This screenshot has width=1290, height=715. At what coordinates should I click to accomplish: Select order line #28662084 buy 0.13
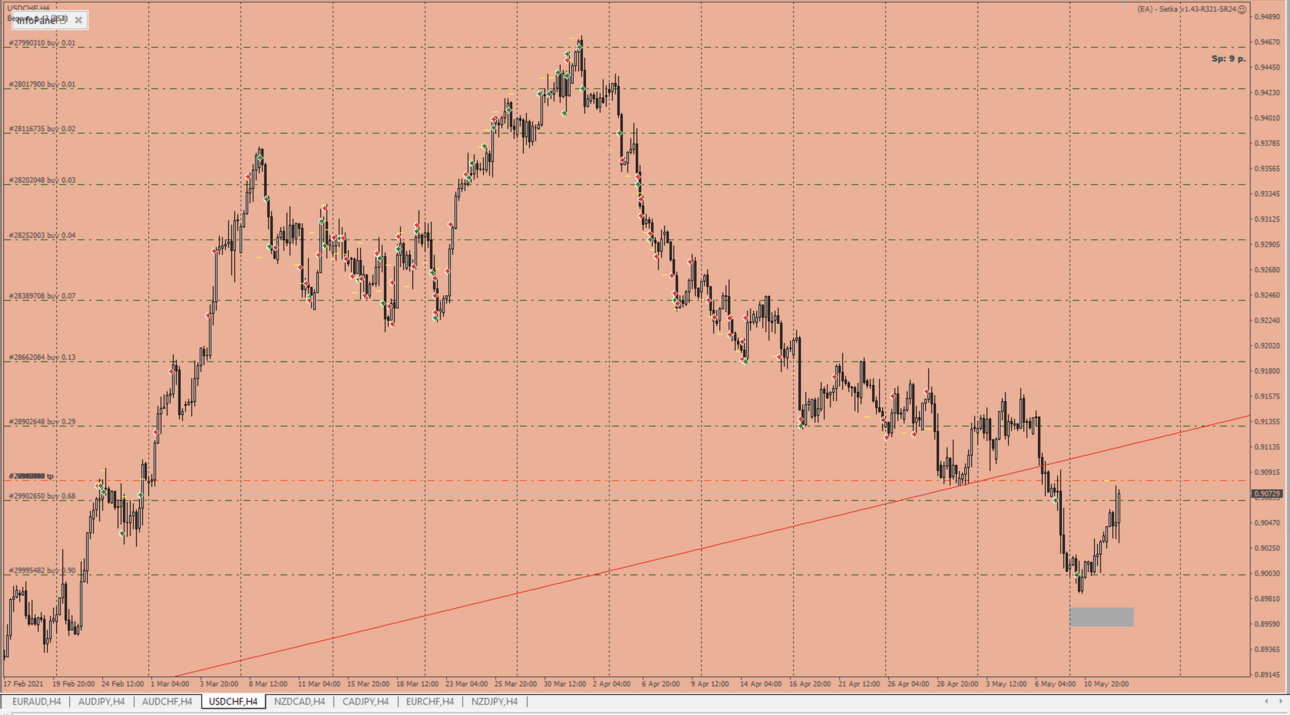(42, 357)
